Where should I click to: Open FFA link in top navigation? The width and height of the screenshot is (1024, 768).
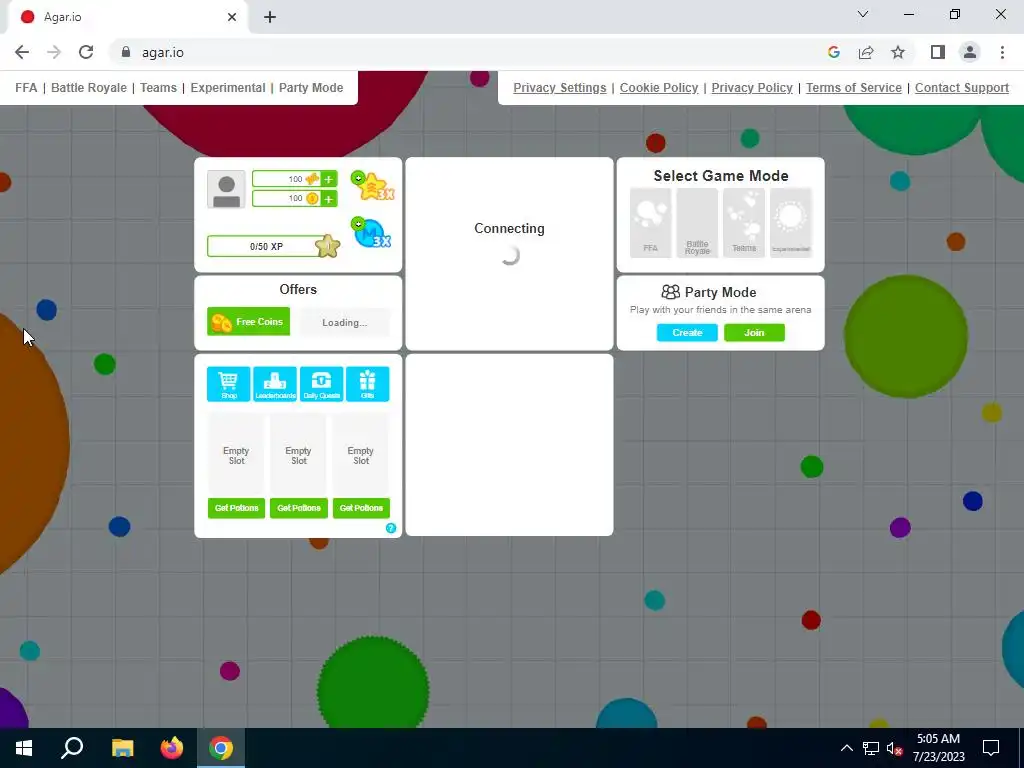26,88
